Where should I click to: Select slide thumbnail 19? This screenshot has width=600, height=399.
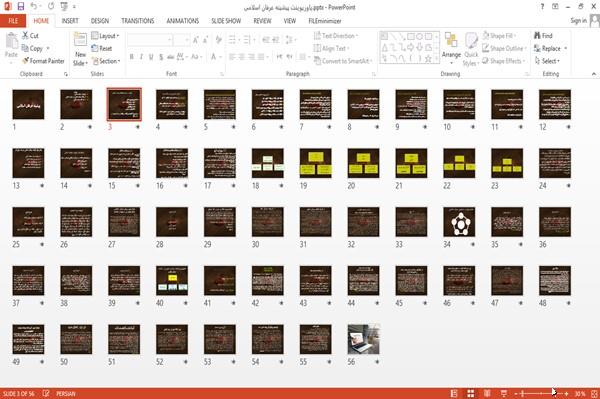tap(315, 163)
